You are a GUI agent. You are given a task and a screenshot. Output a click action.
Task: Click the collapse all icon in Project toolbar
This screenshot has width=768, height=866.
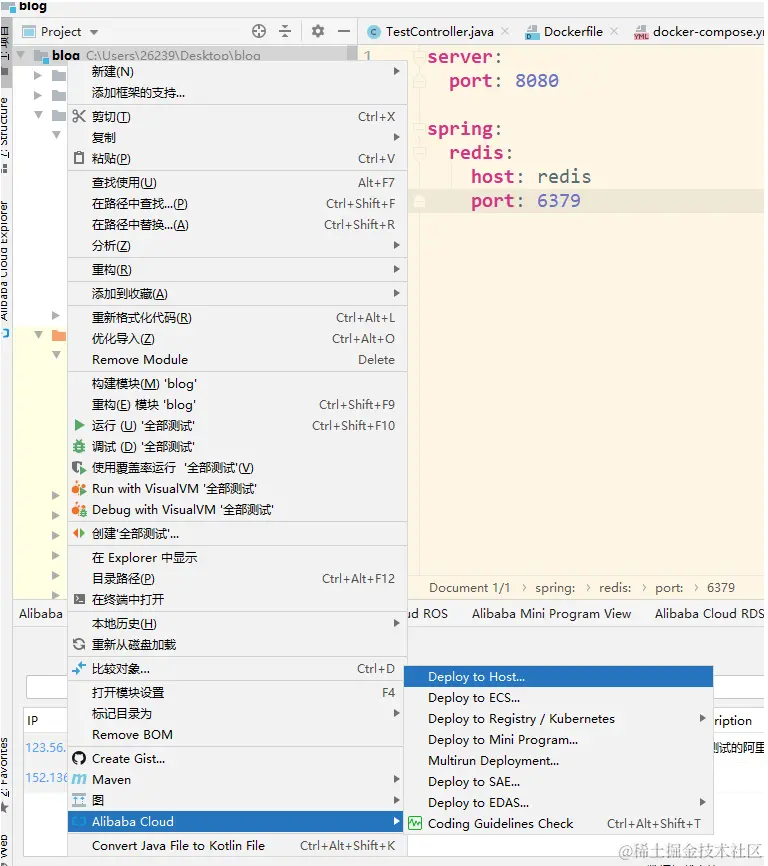click(x=285, y=31)
